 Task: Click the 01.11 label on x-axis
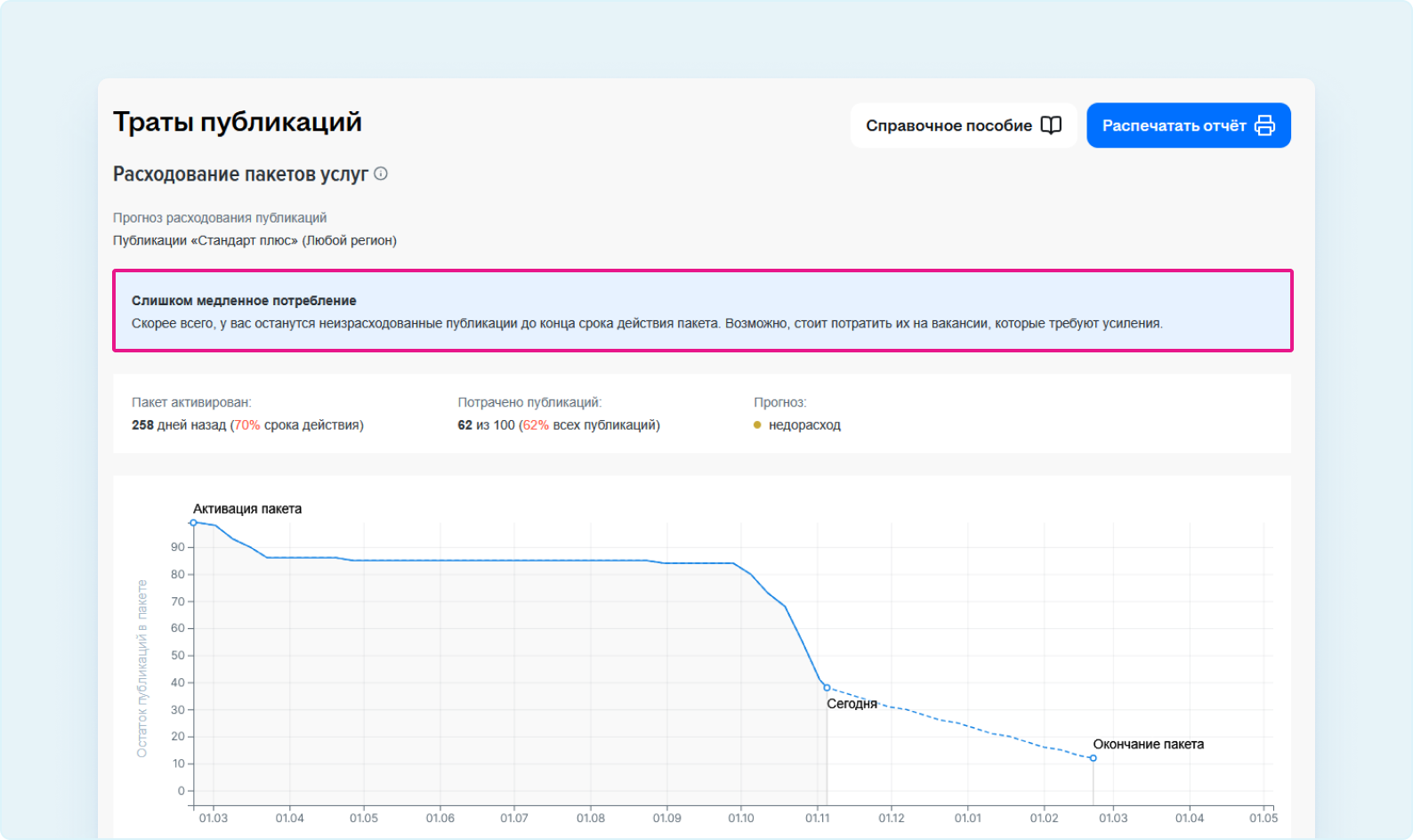click(x=817, y=818)
